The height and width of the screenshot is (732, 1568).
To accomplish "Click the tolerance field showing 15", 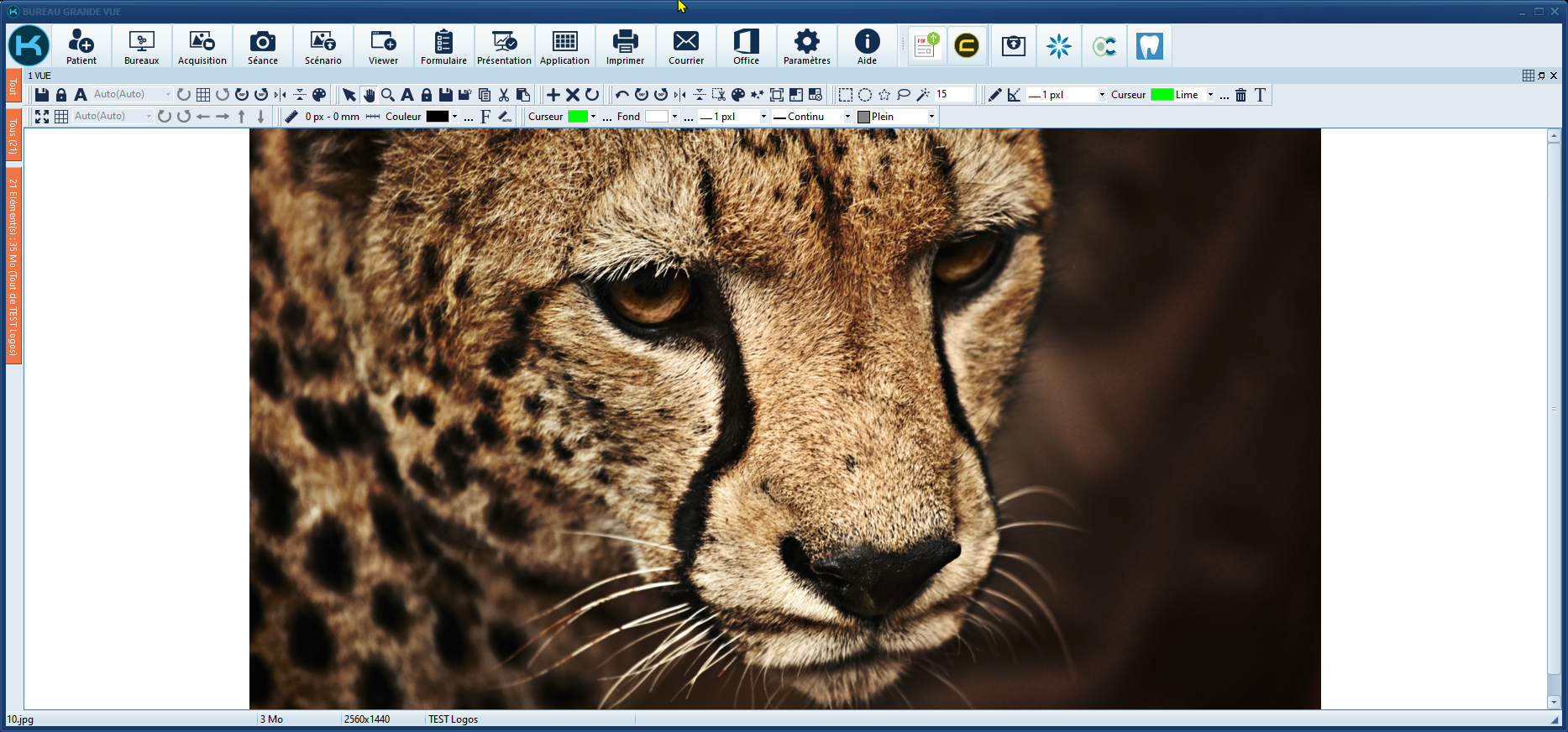I will click(x=954, y=95).
